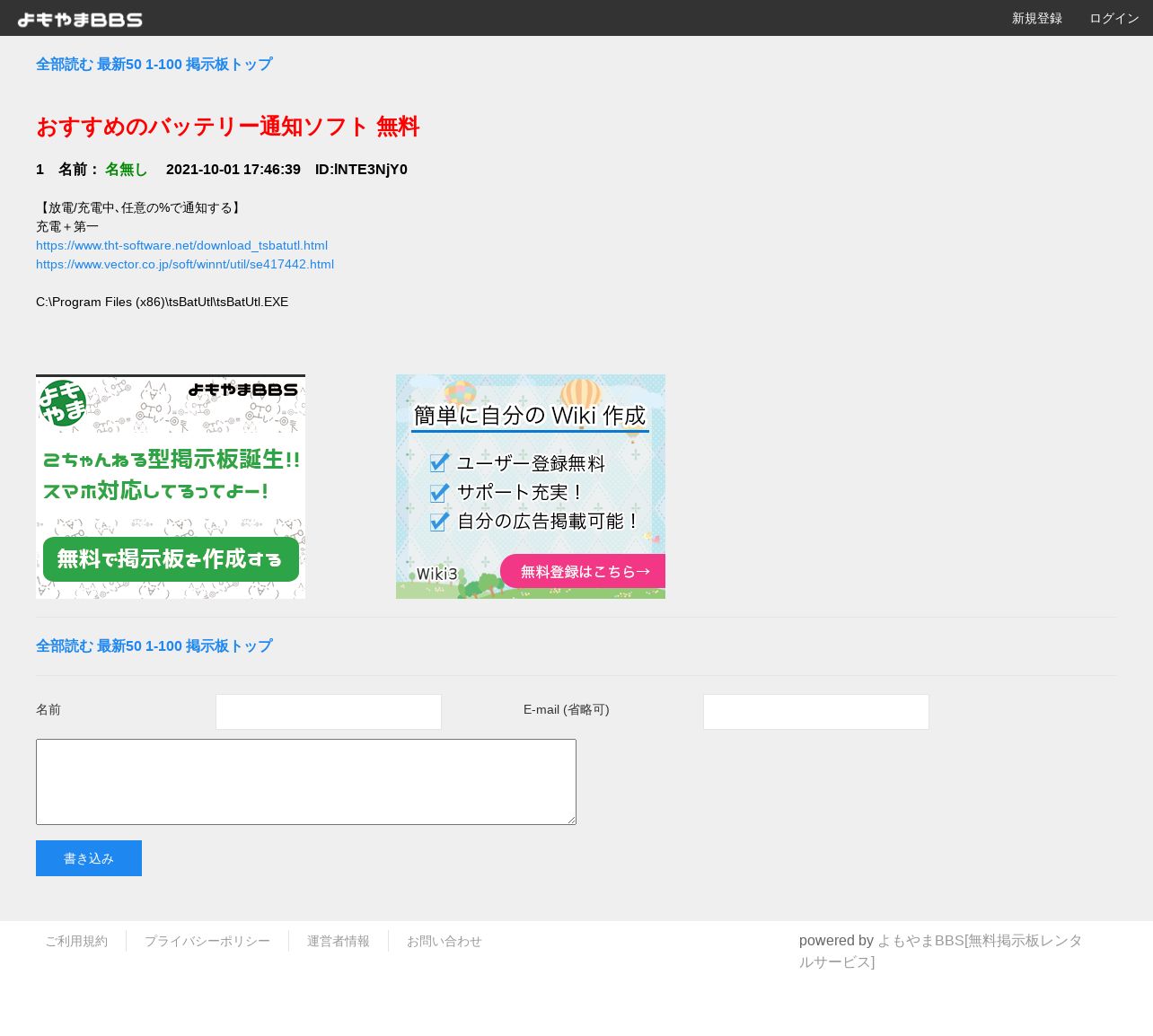This screenshot has width=1153, height=1036.
Task: Click the poster ID:INTE3NjY0
Action: pyautogui.click(x=361, y=170)
